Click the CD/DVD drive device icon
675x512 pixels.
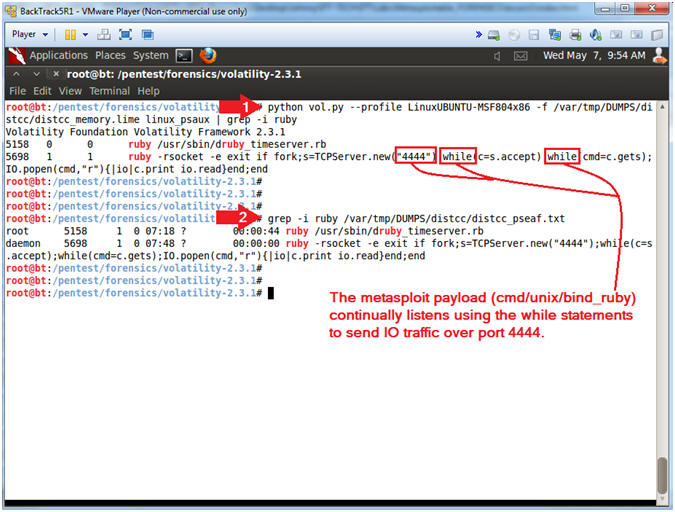tap(514, 35)
